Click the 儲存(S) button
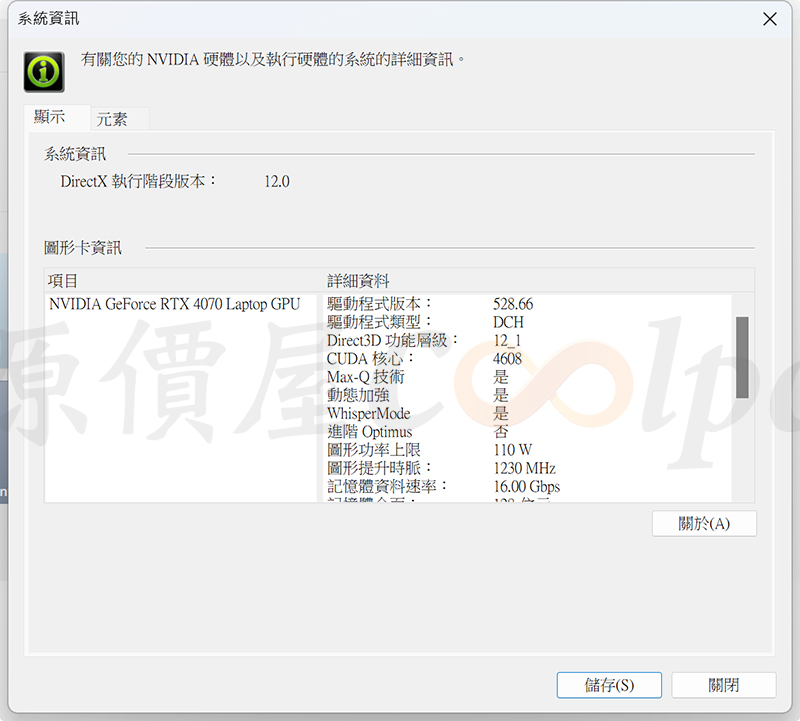Viewport: 800px width, 721px height. tap(609, 685)
